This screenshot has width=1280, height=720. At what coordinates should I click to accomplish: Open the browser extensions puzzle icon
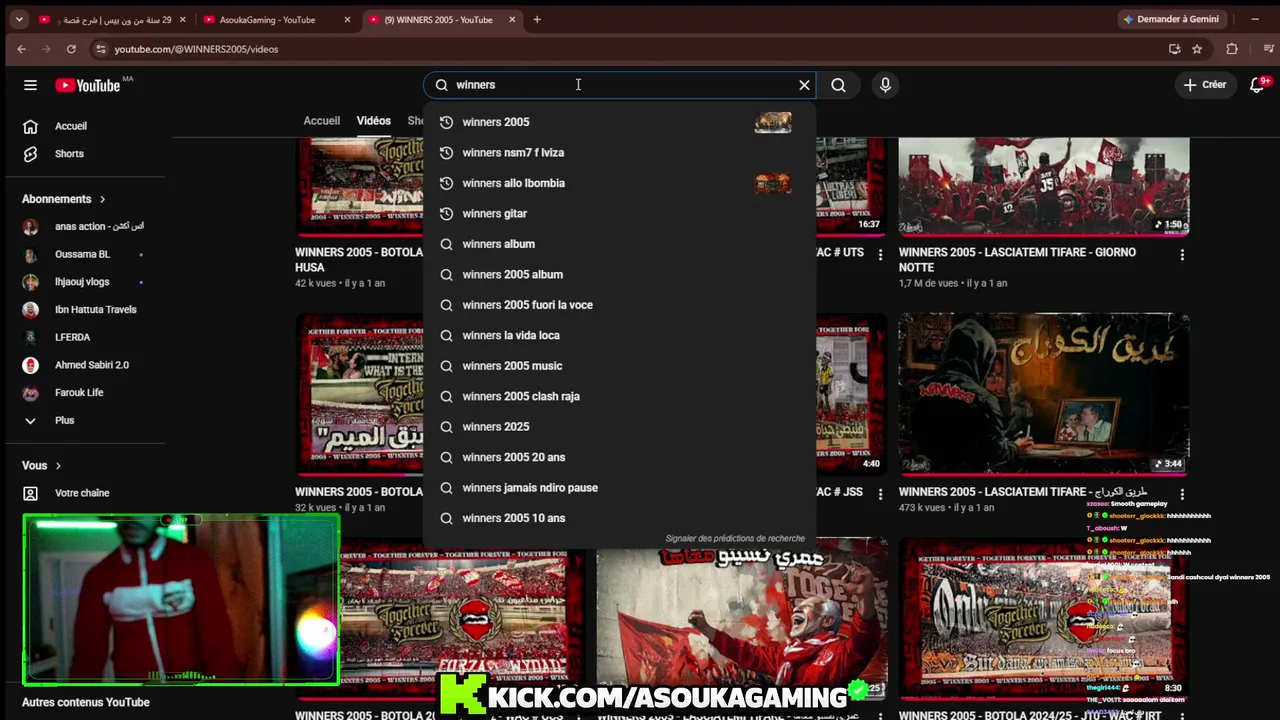1232,49
